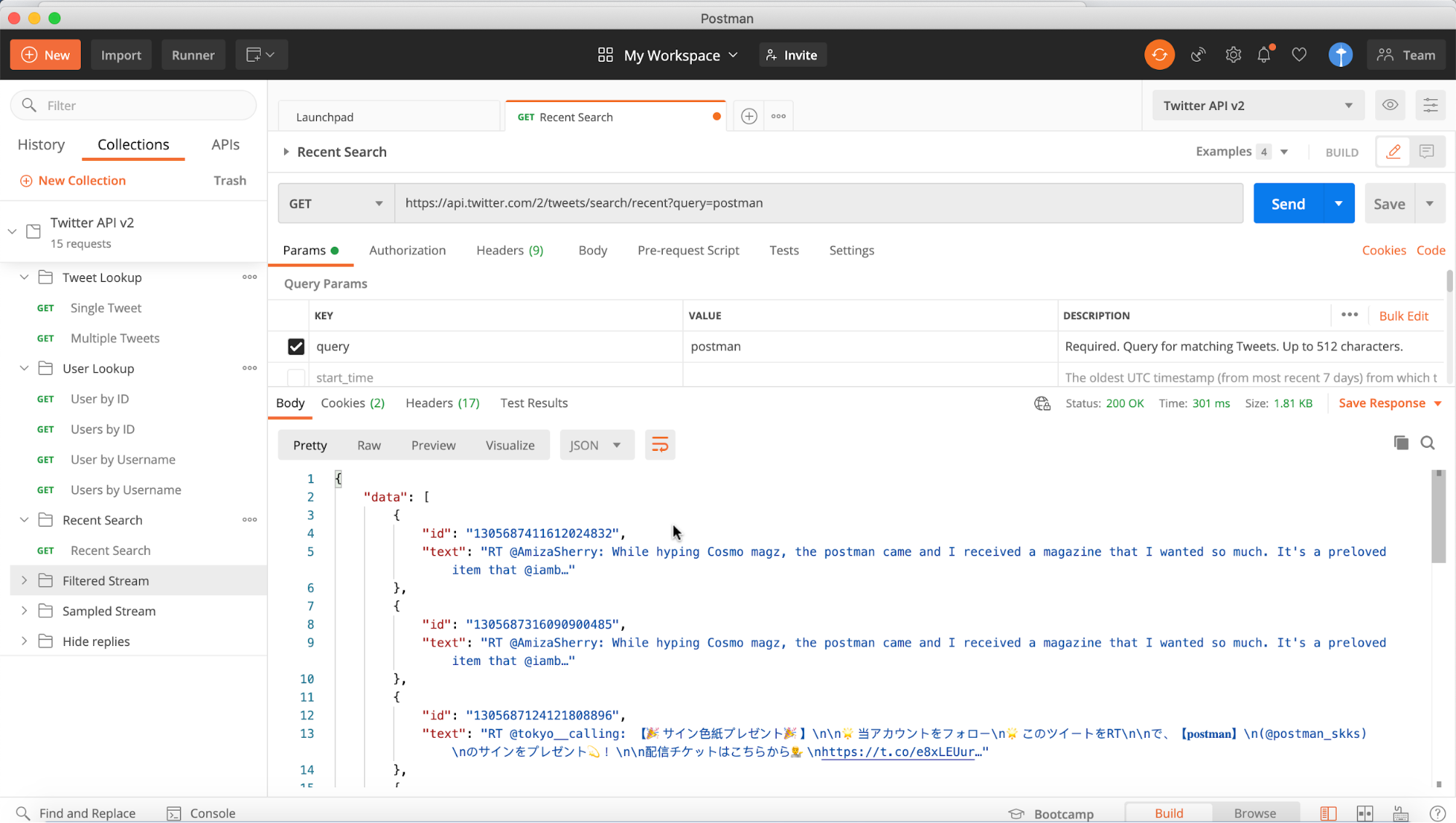Click the Send button to execute request

1288,203
